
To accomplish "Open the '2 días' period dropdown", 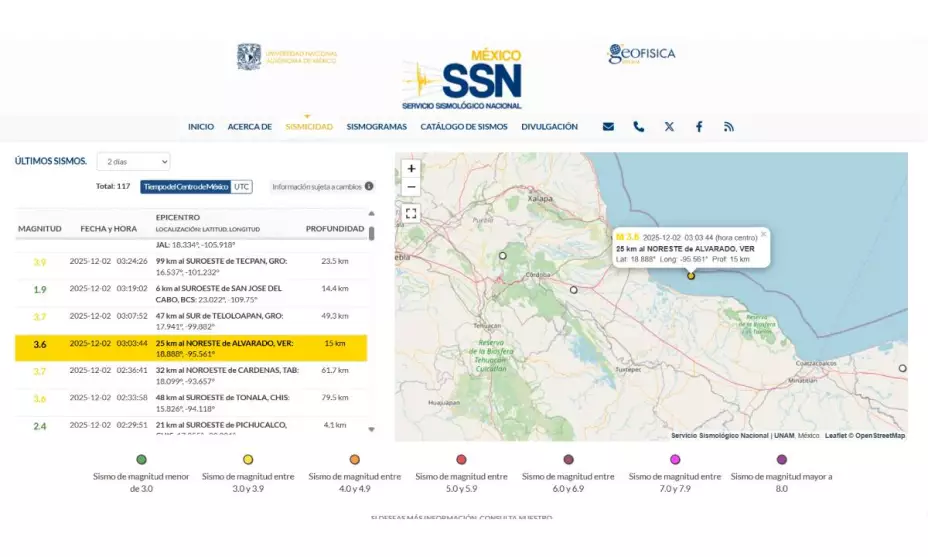I will pos(134,162).
